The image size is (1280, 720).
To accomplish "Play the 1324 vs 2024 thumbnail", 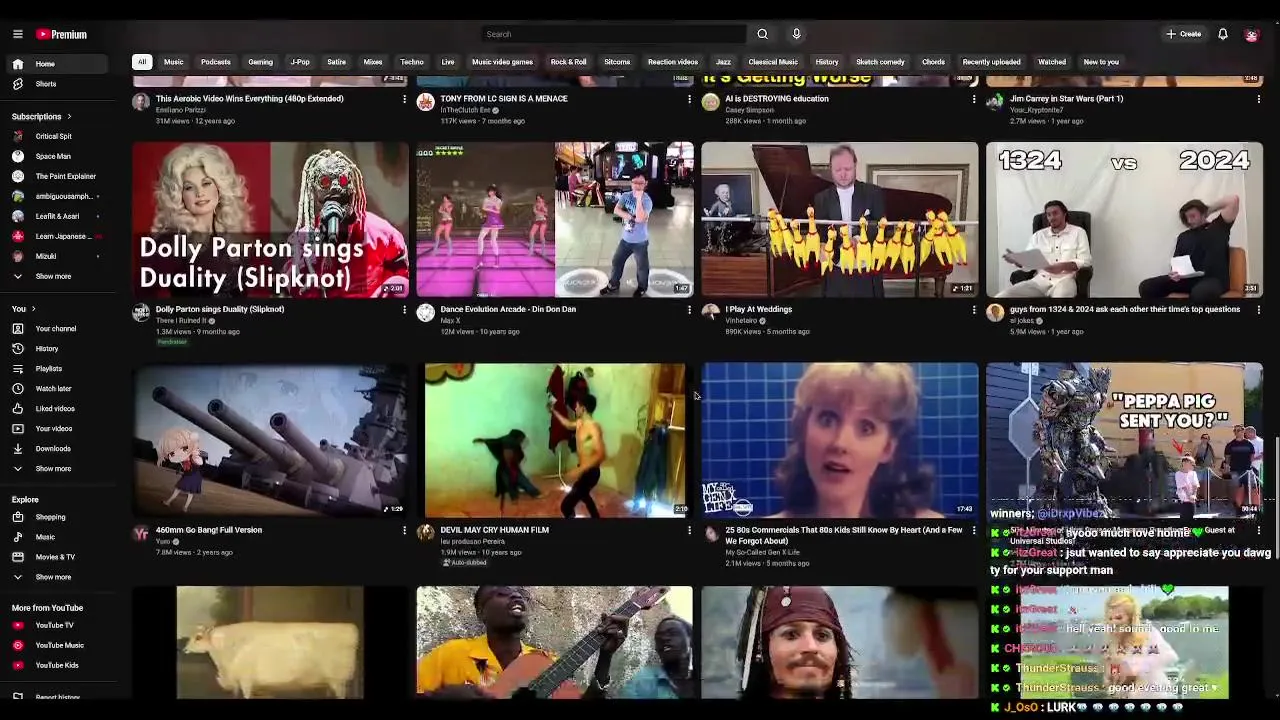I will tap(1124, 220).
